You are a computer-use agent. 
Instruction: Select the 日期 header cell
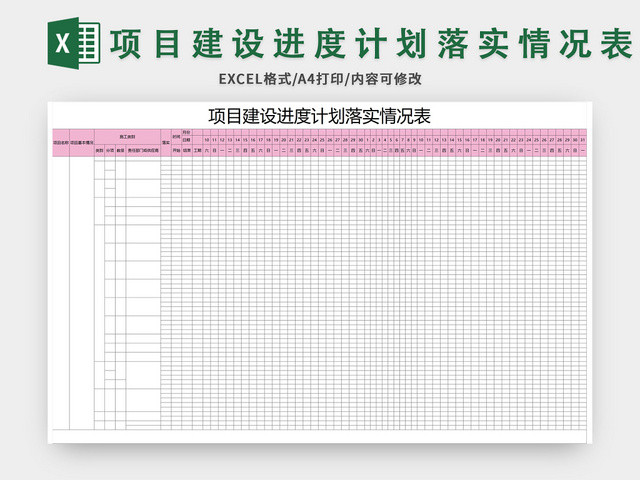click(186, 140)
